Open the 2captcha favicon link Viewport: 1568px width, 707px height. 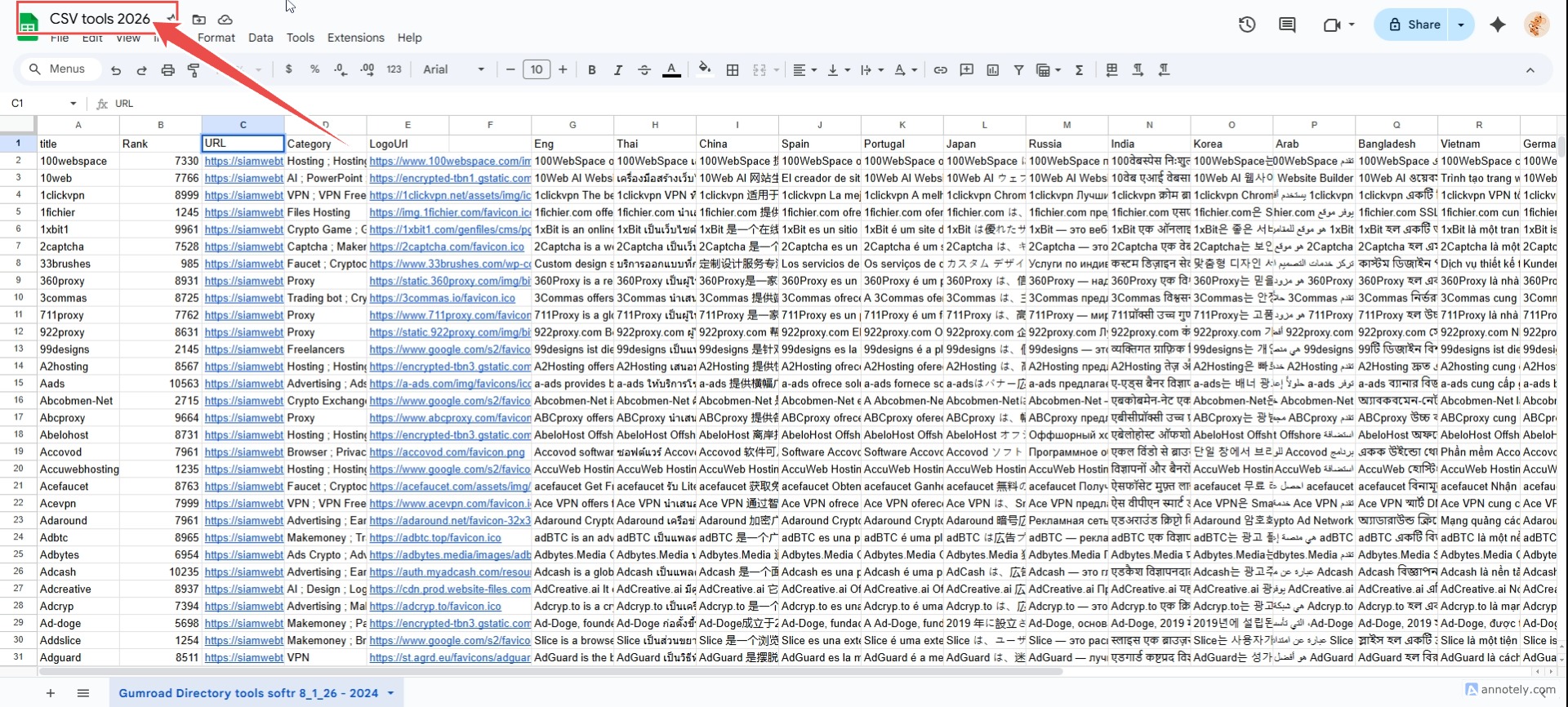click(x=447, y=247)
